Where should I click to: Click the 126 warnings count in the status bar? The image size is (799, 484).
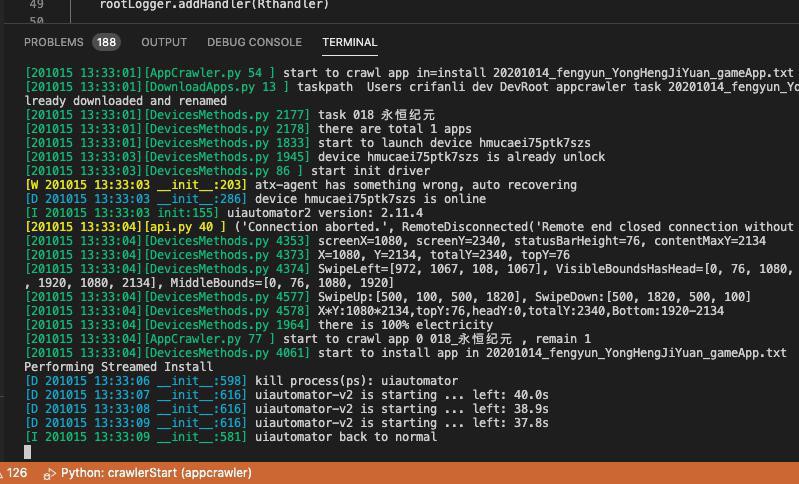click(x=17, y=473)
